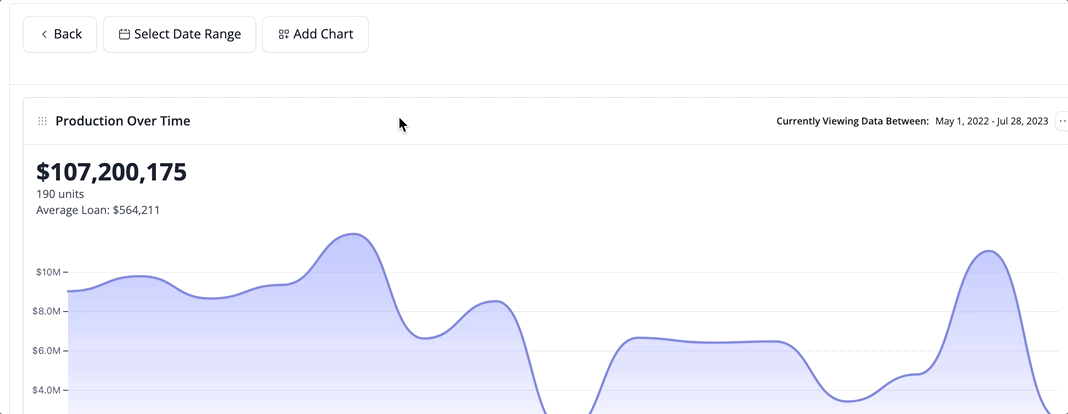Screen dimensions: 1068x414
Task: Open the Select Date Range picker
Action: 180,34
